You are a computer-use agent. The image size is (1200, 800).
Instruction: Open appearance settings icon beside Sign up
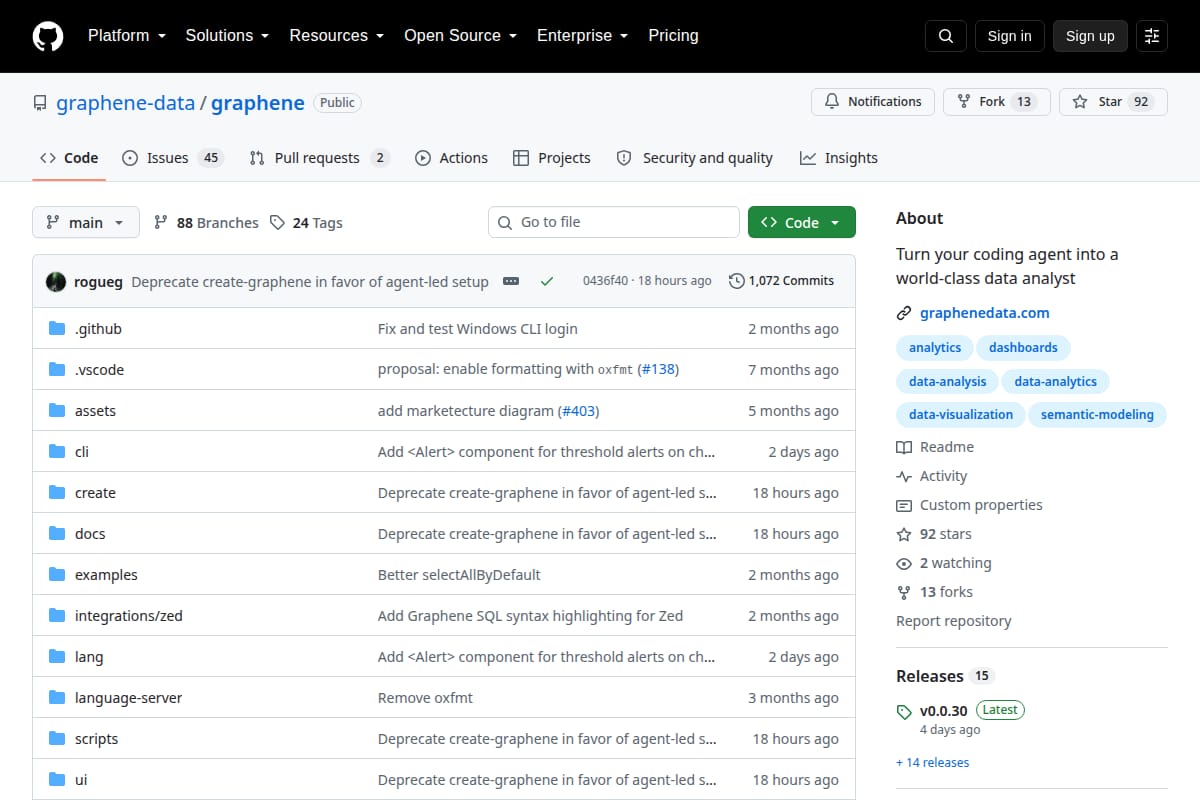point(1152,36)
